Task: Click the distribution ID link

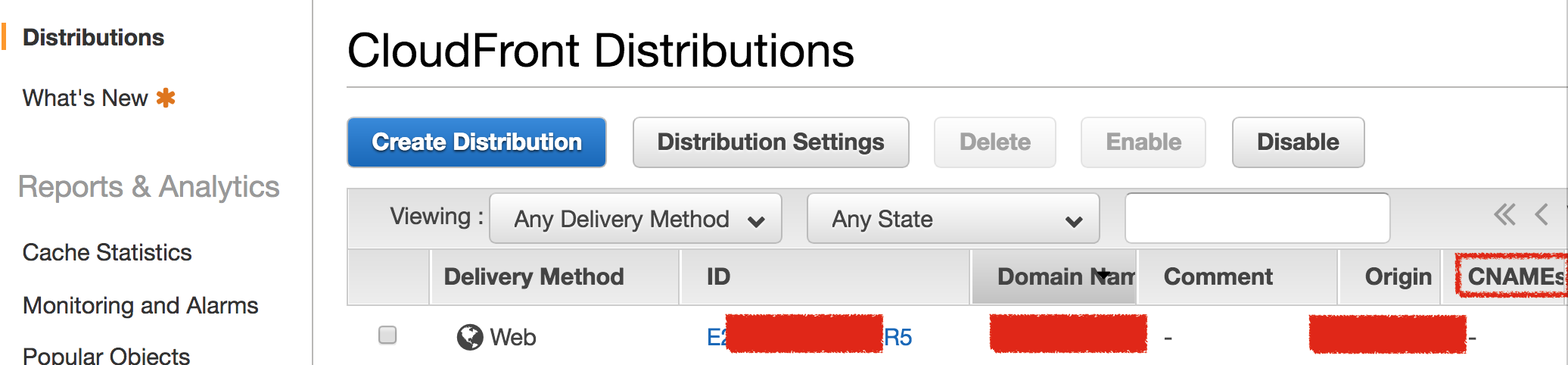Action: (x=898, y=337)
